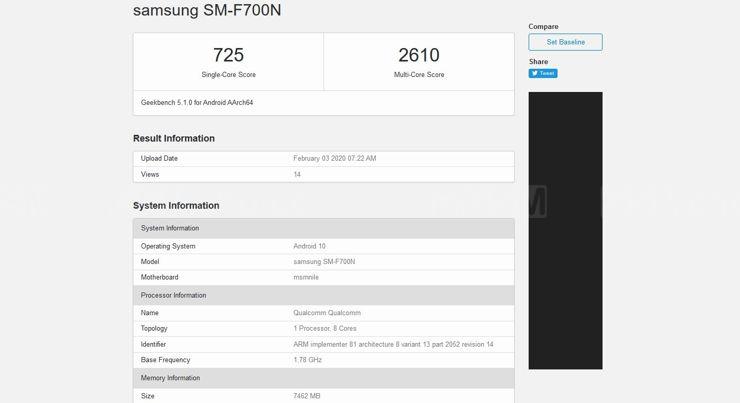Select Geekbench 5.1.0 for Android AArch64 text
Image resolution: width=740 pixels, height=403 pixels.
point(197,102)
